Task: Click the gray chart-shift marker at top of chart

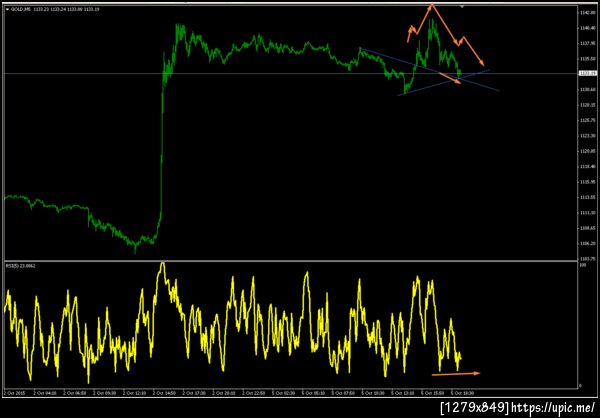Action: (462, 7)
